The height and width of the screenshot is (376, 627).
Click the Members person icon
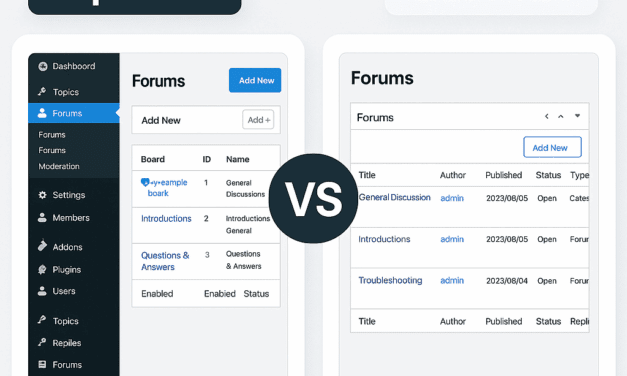point(42,218)
